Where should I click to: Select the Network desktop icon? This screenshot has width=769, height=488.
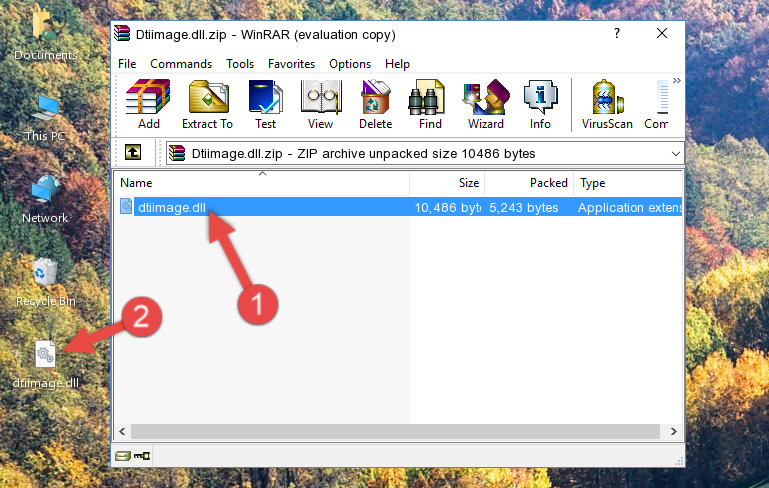(x=45, y=199)
